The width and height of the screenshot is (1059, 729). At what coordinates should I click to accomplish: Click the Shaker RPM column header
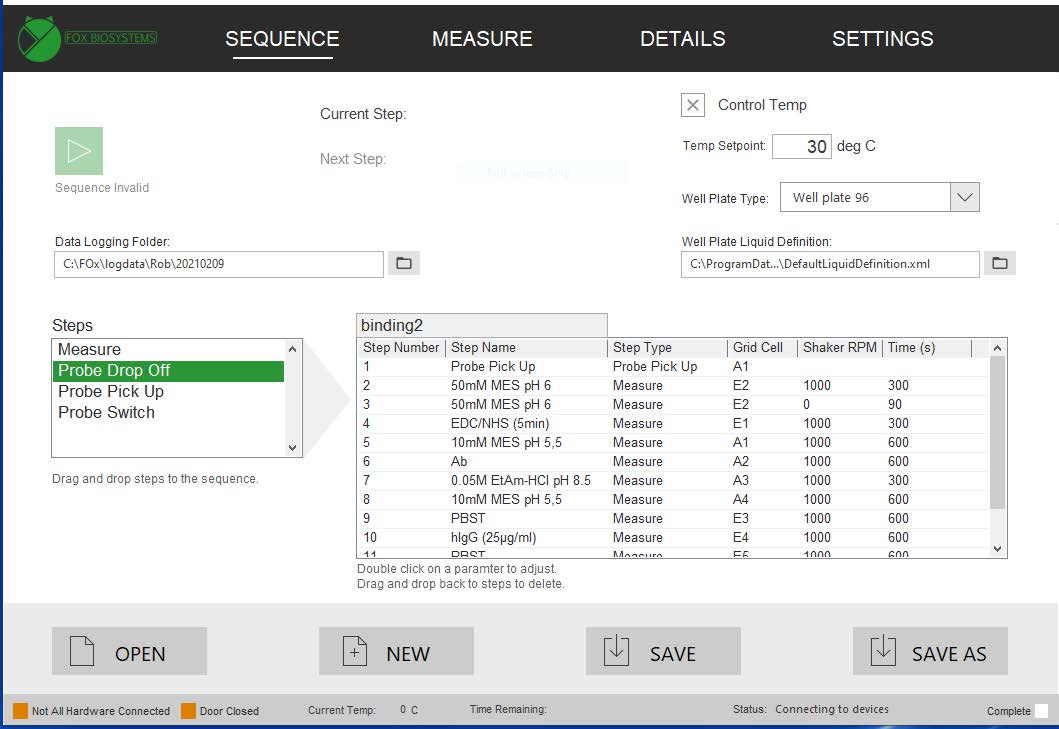click(840, 348)
